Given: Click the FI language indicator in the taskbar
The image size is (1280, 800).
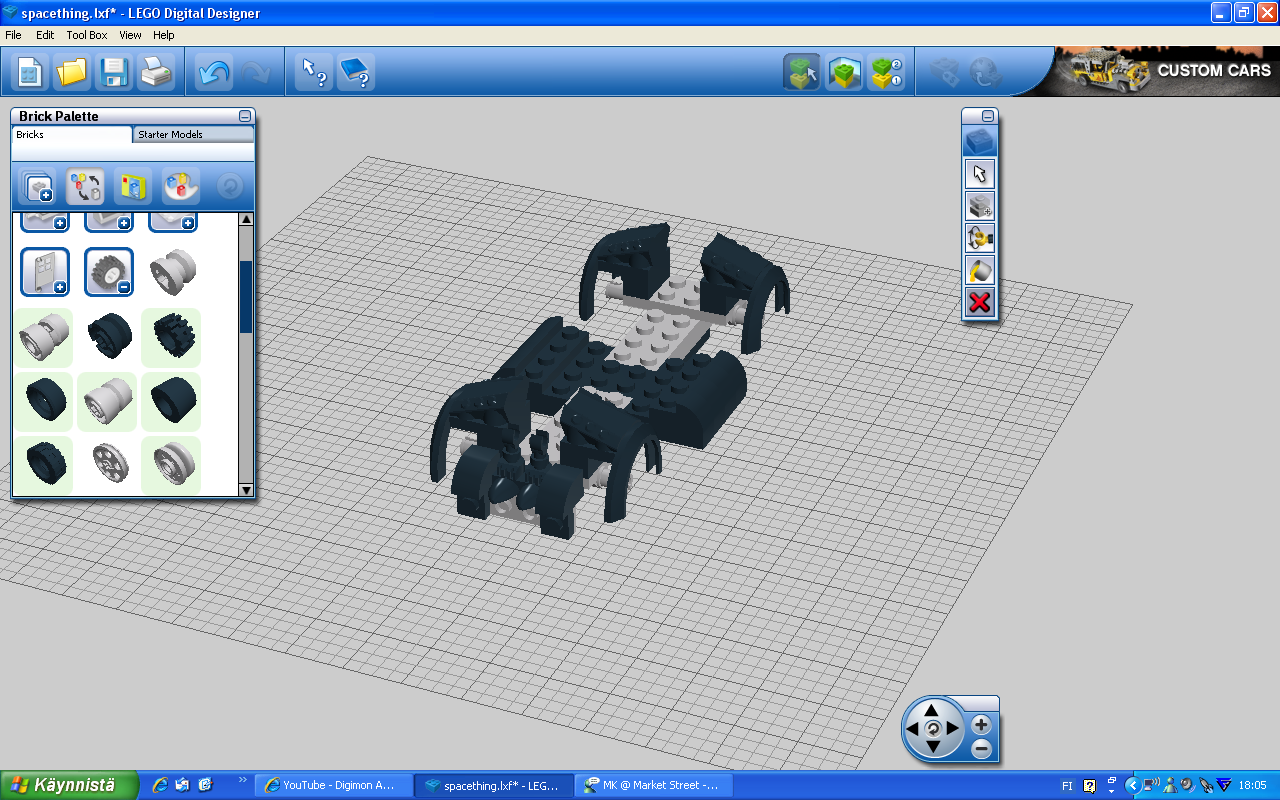Looking at the screenshot, I should [x=1067, y=785].
